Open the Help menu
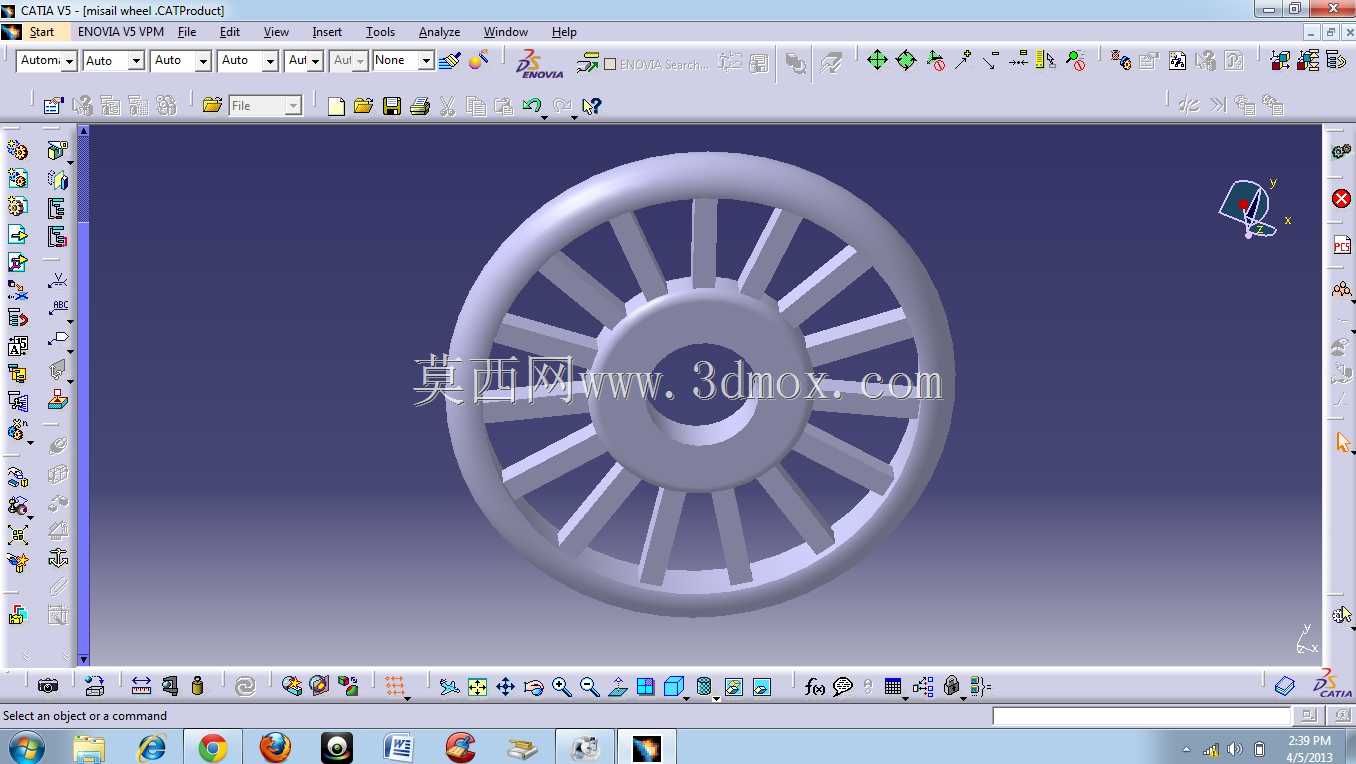 click(x=564, y=32)
